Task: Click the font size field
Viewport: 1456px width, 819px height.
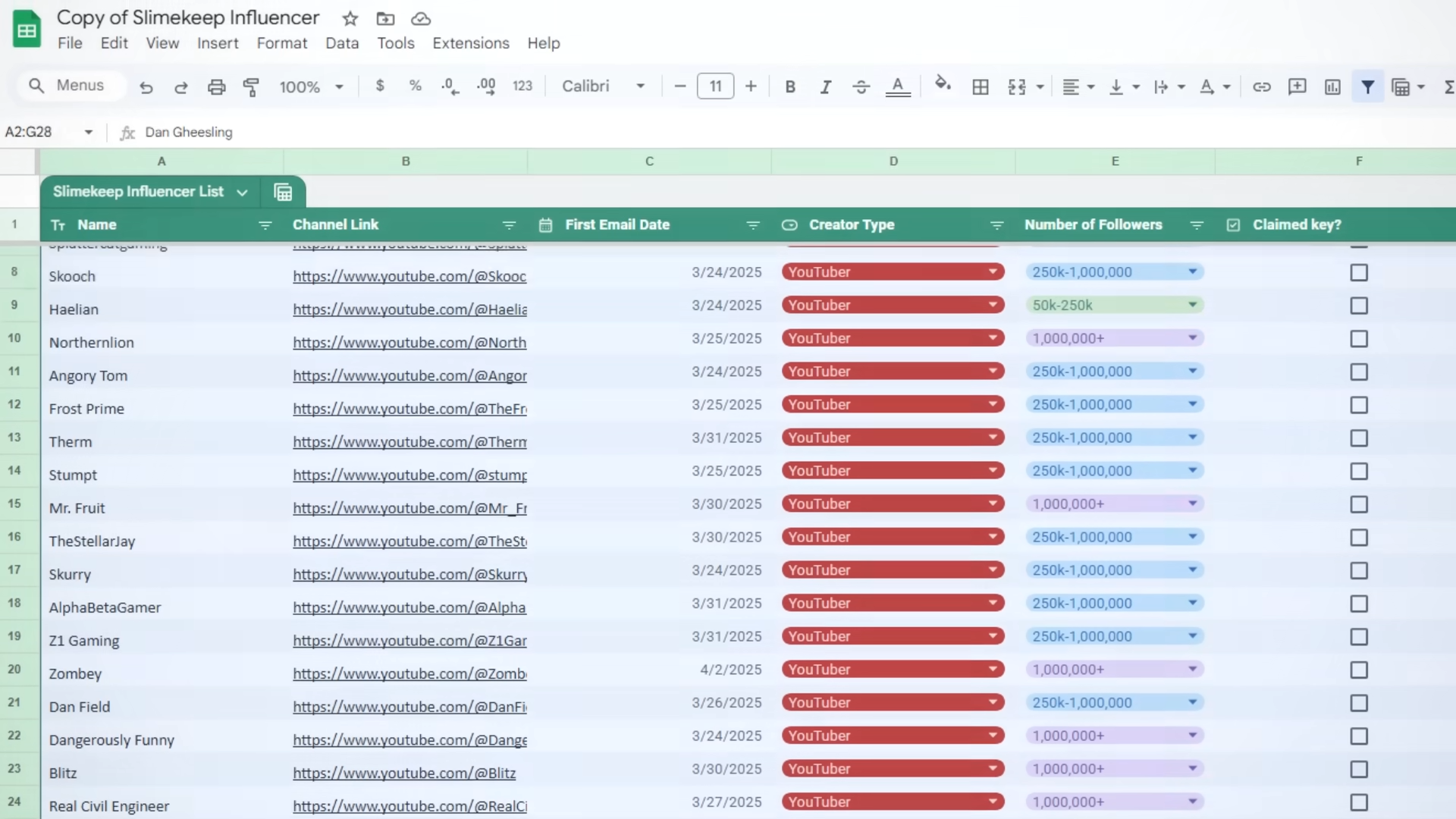Action: tap(715, 86)
